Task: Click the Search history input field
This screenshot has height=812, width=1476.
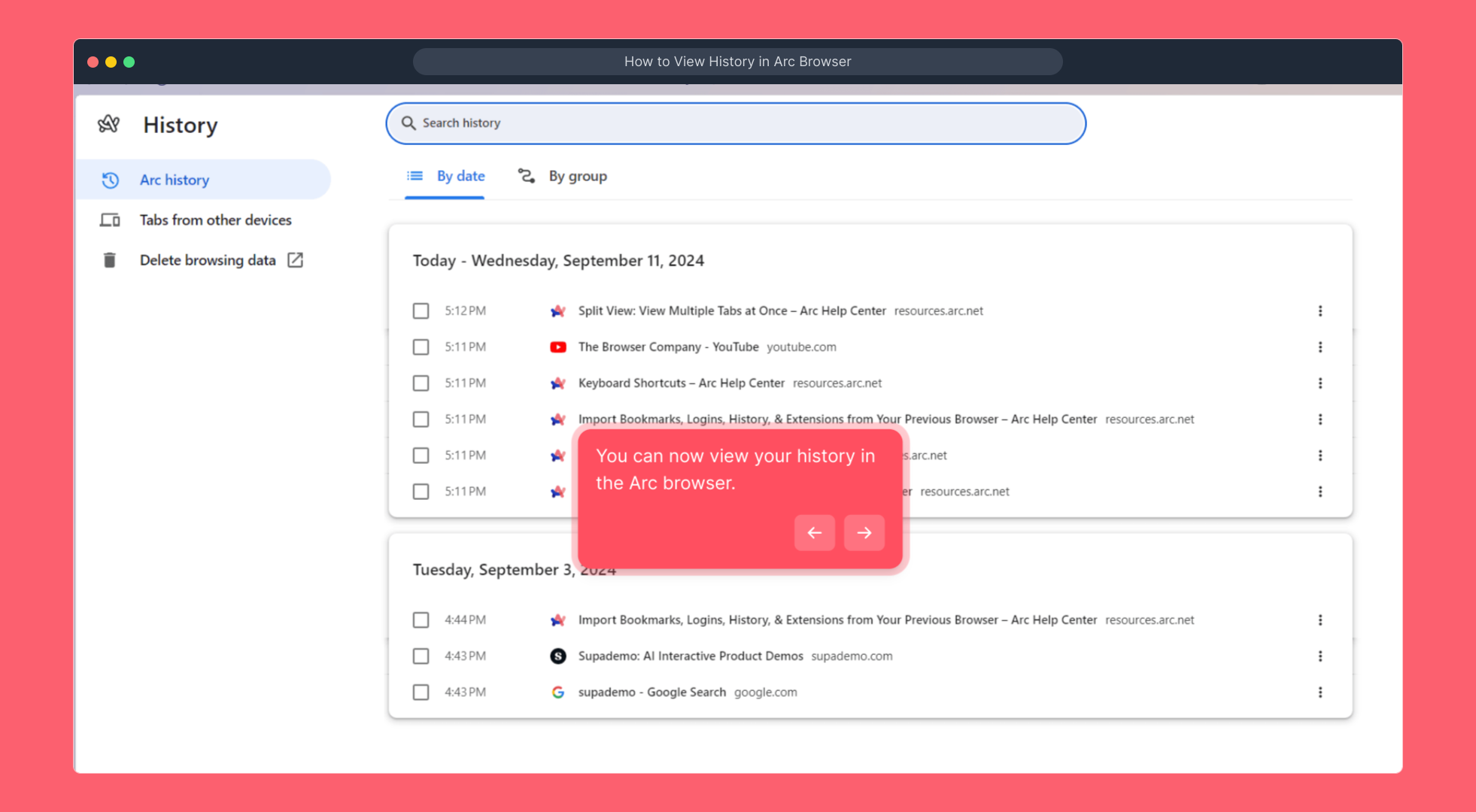Action: coord(745,123)
